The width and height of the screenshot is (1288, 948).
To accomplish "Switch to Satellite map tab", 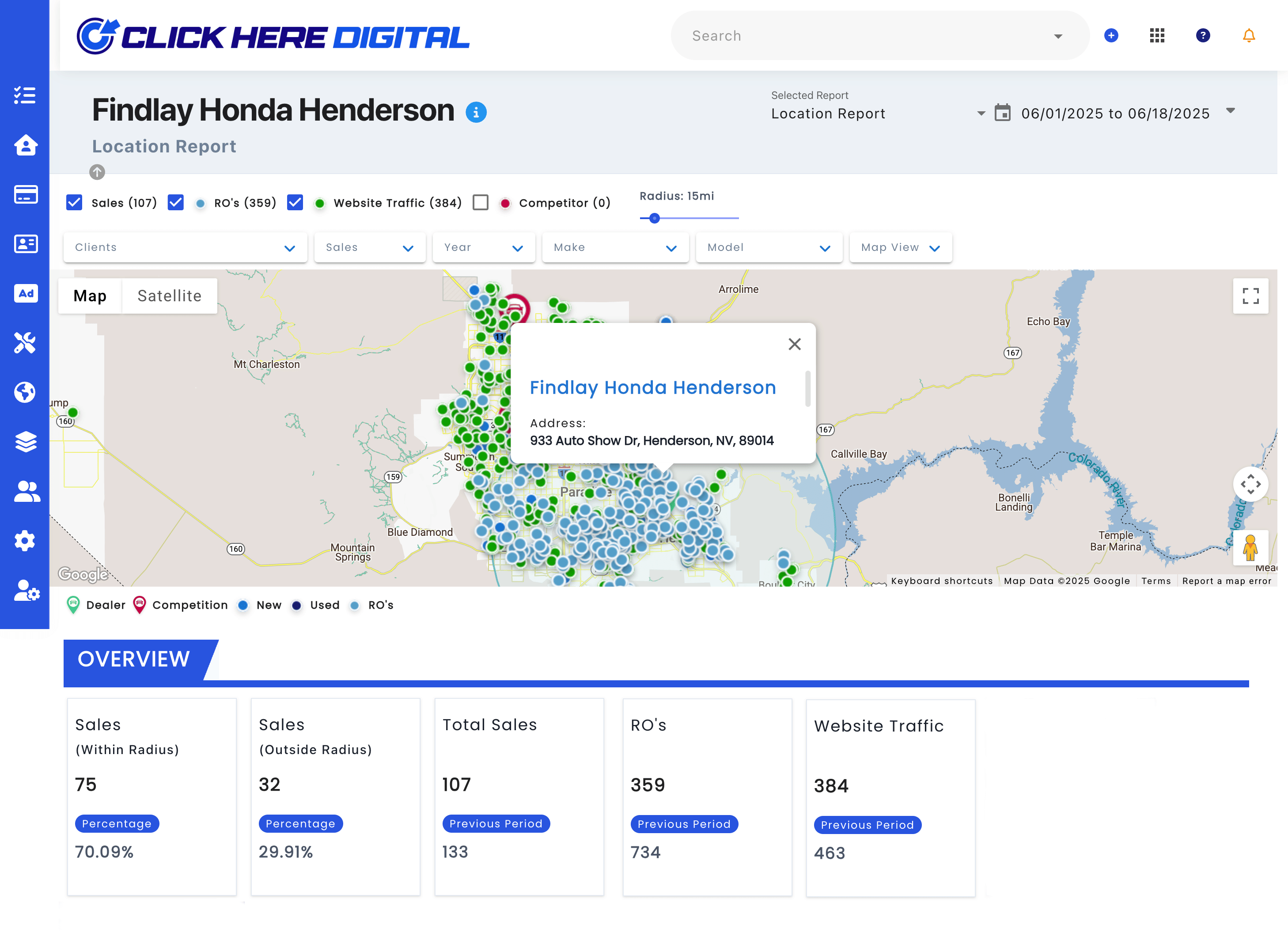I will (169, 296).
